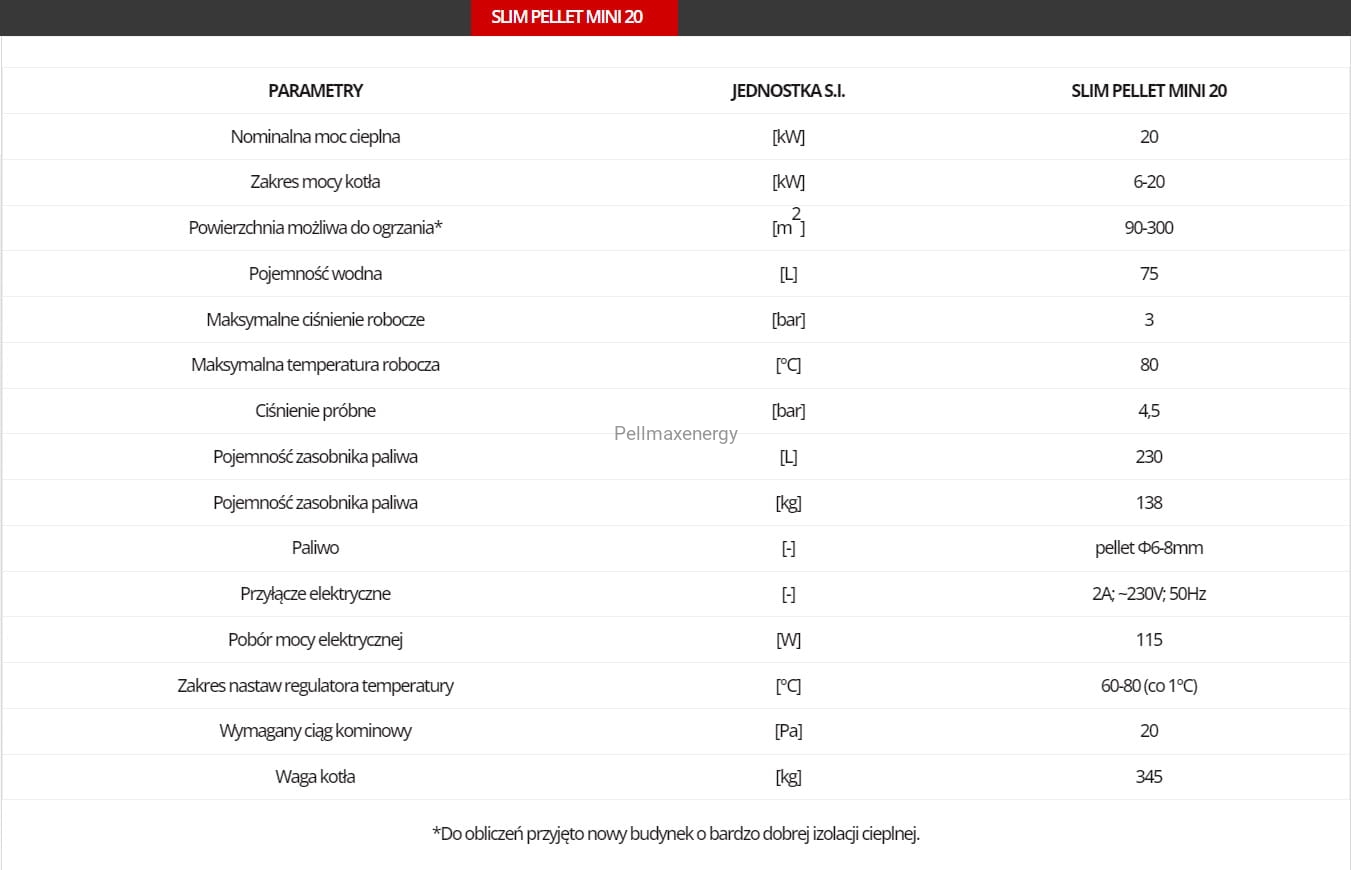Click the Maksymalna temperatura robocza label
Image resolution: width=1351 pixels, height=870 pixels.
pyautogui.click(x=315, y=365)
